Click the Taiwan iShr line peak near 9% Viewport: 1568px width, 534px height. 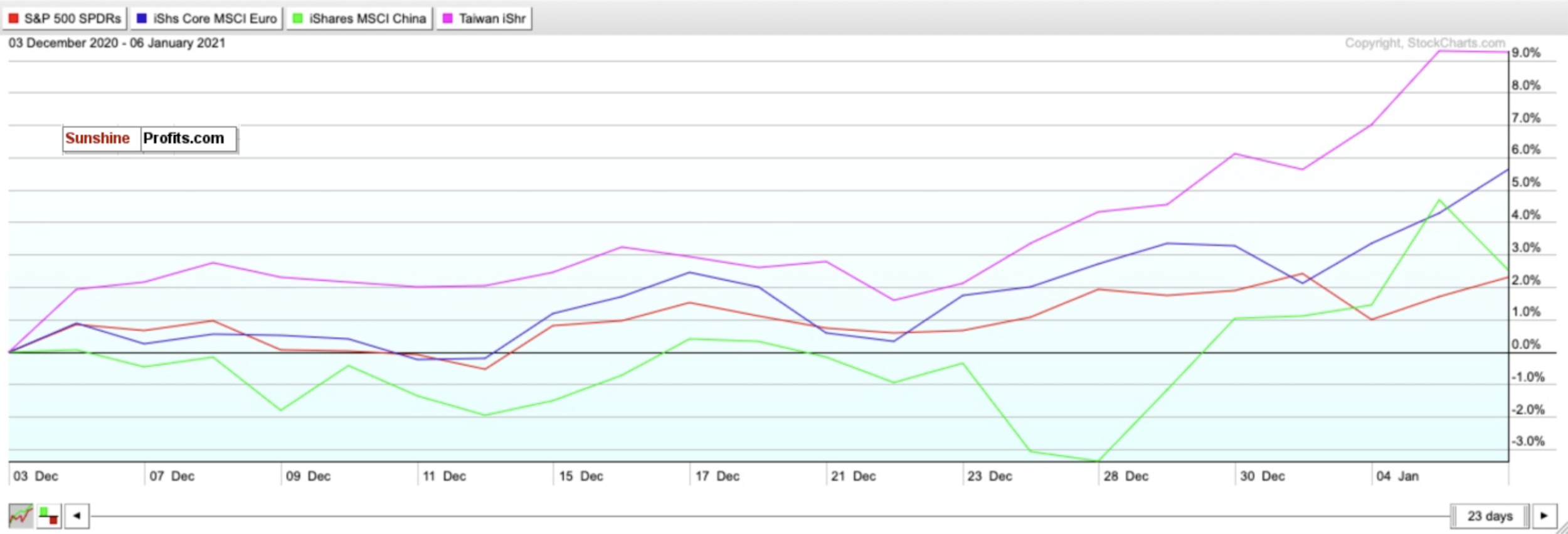1439,51
